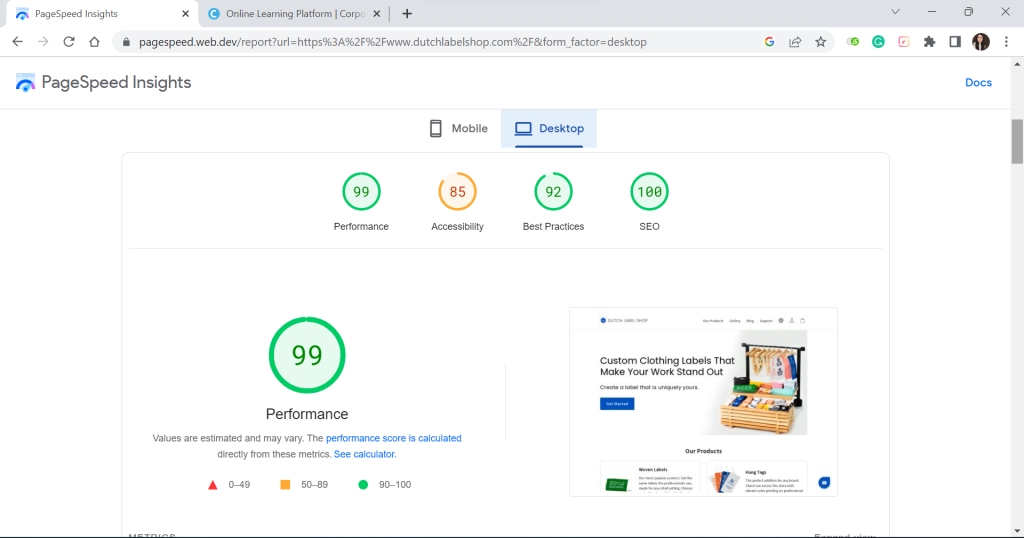Open the 'See calculator' link

click(364, 454)
